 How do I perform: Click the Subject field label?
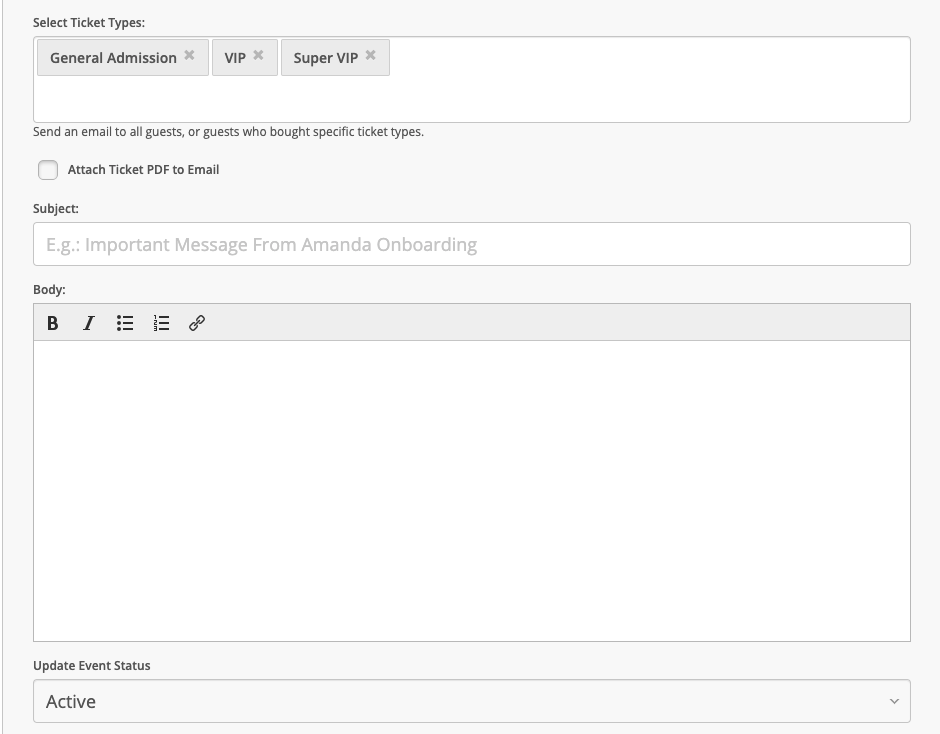tap(56, 209)
